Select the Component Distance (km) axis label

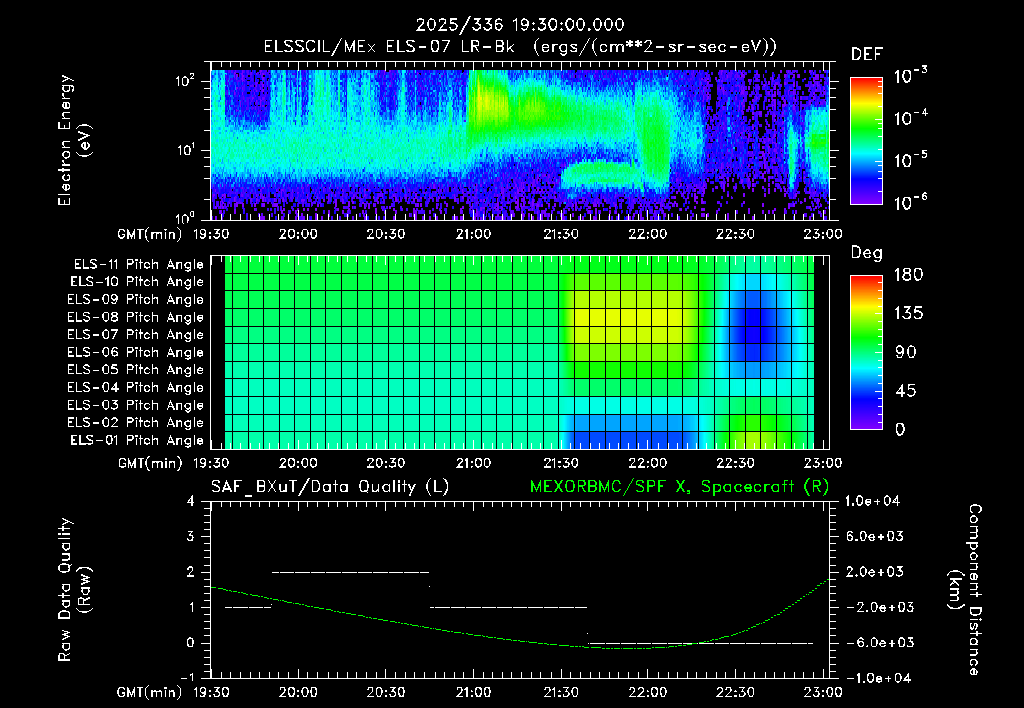coord(965,590)
